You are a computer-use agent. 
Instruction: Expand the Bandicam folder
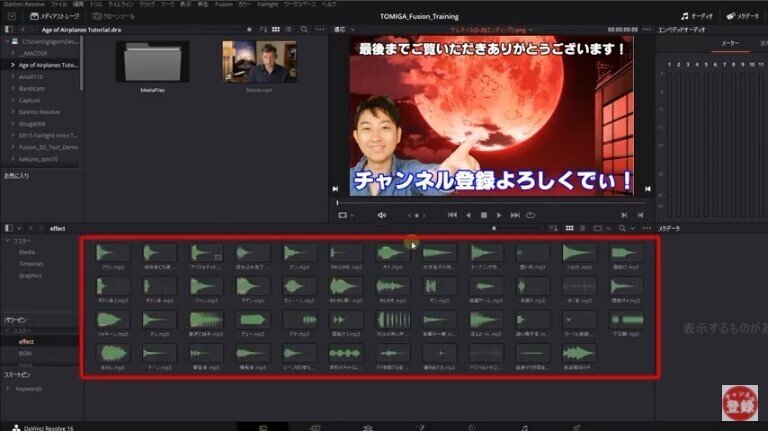12,88
